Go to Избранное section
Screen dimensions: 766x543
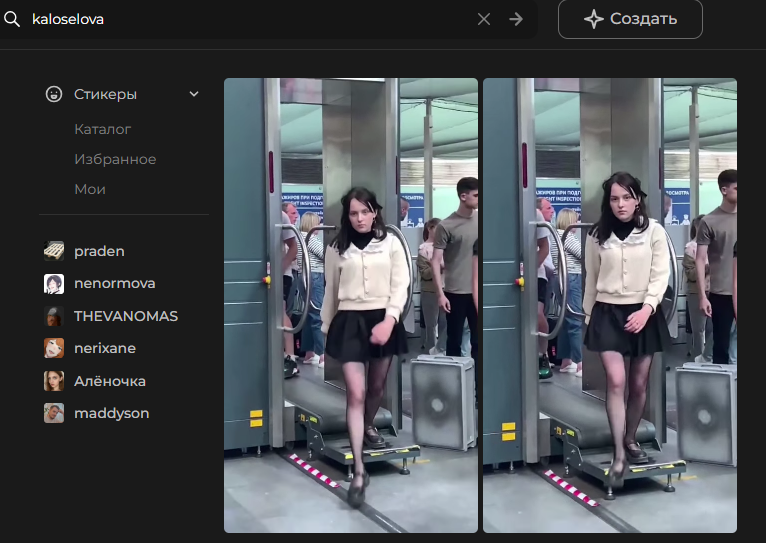pyautogui.click(x=115, y=159)
